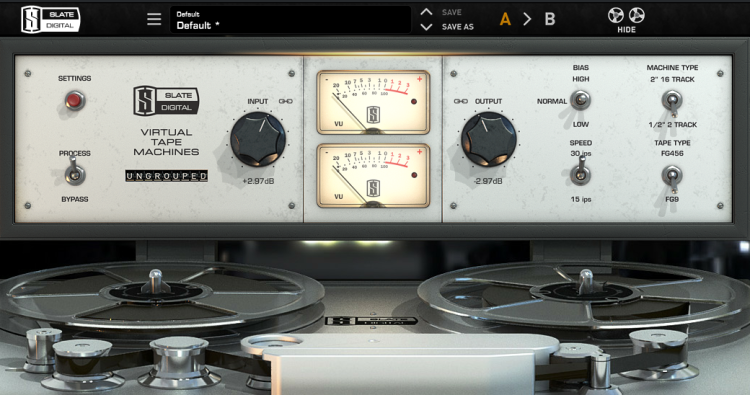Select previous preset with up chevron
Image resolution: width=750 pixels, height=395 pixels.
pyautogui.click(x=426, y=12)
